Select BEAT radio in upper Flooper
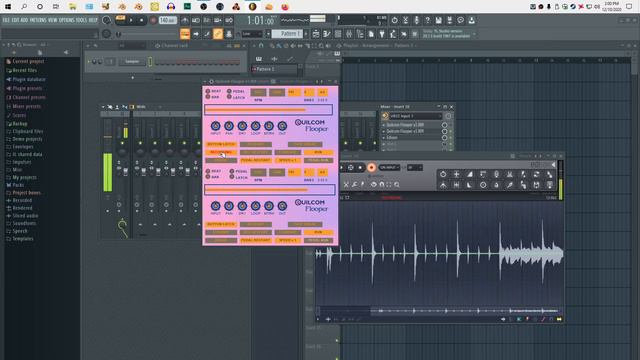 [208, 91]
